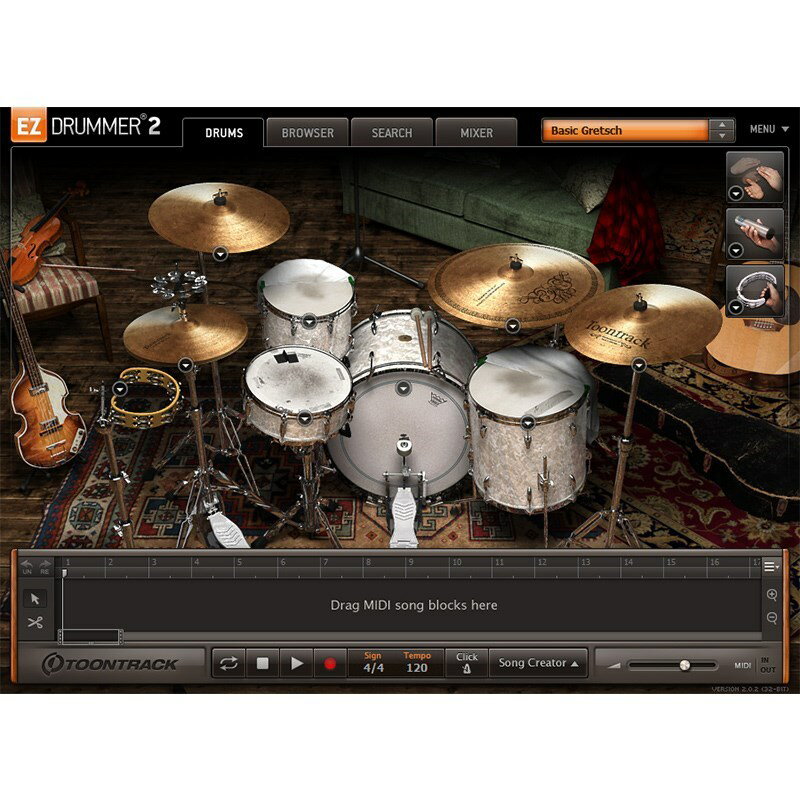The width and height of the screenshot is (800, 800).
Task: Open shaker instrument dropdown arrow
Action: point(736,250)
